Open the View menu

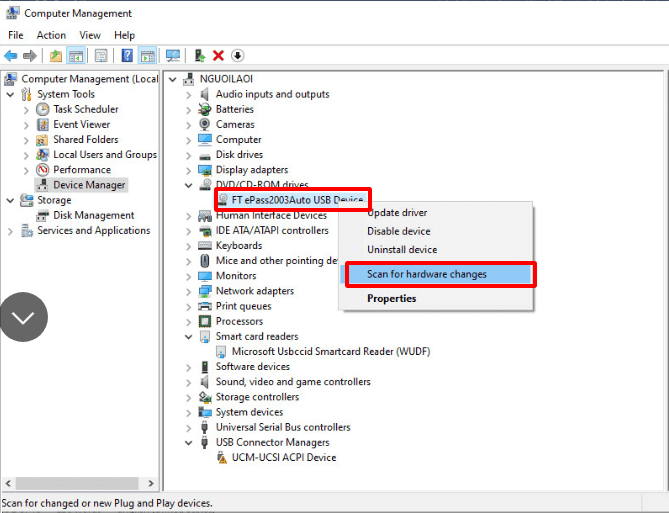point(90,35)
